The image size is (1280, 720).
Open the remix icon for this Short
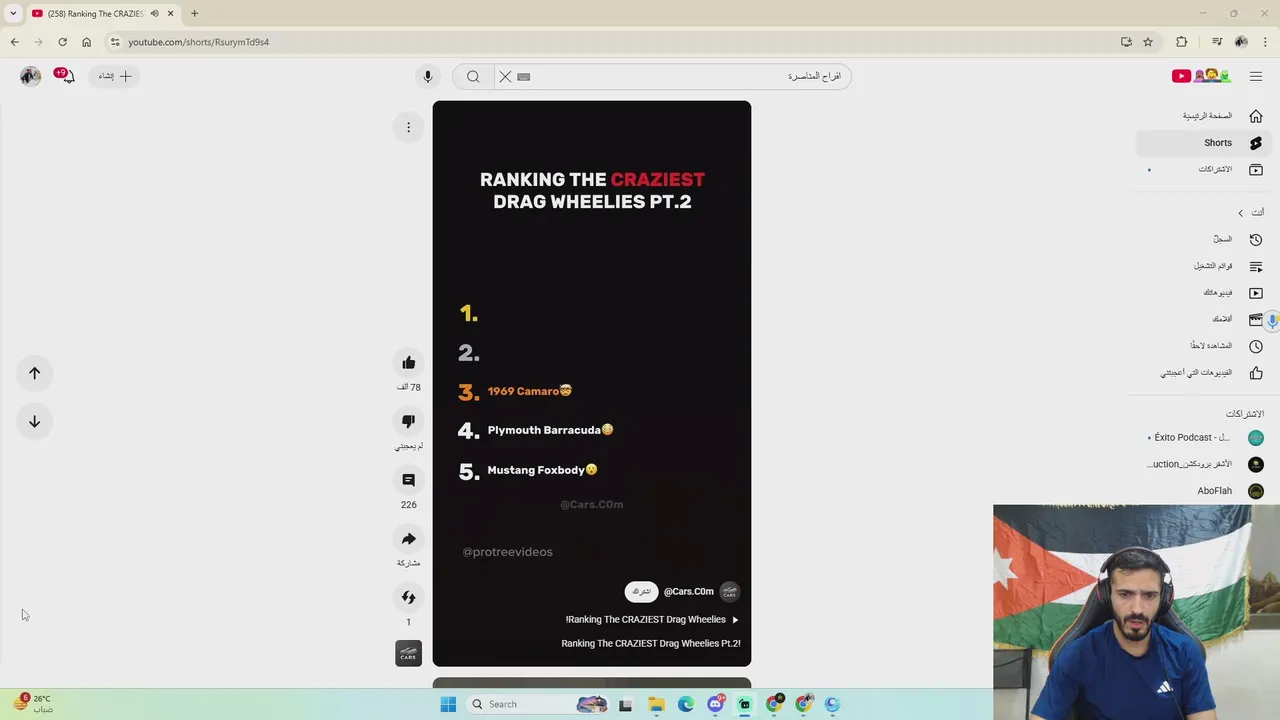(x=408, y=597)
